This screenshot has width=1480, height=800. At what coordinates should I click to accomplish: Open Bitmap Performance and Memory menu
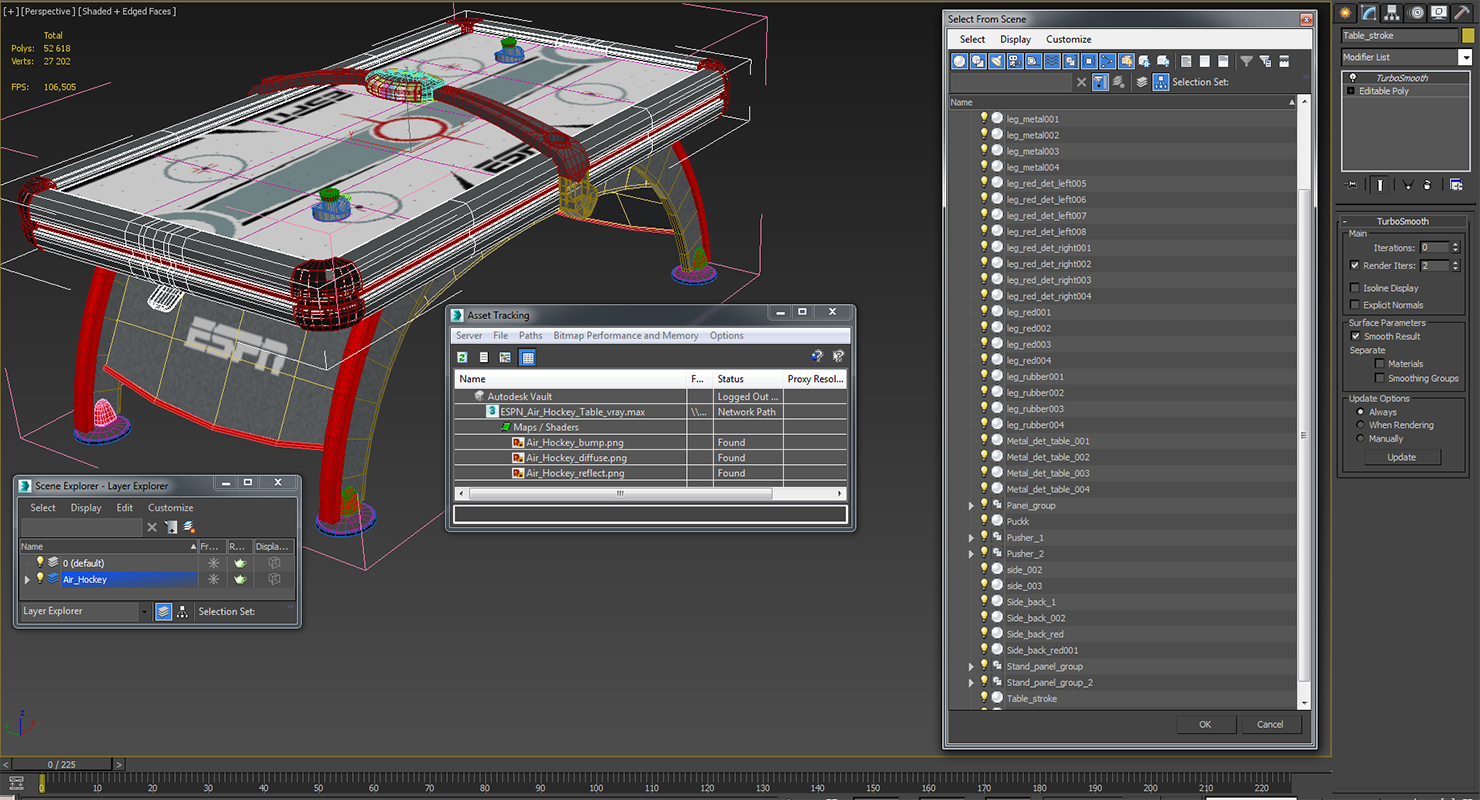tap(626, 336)
